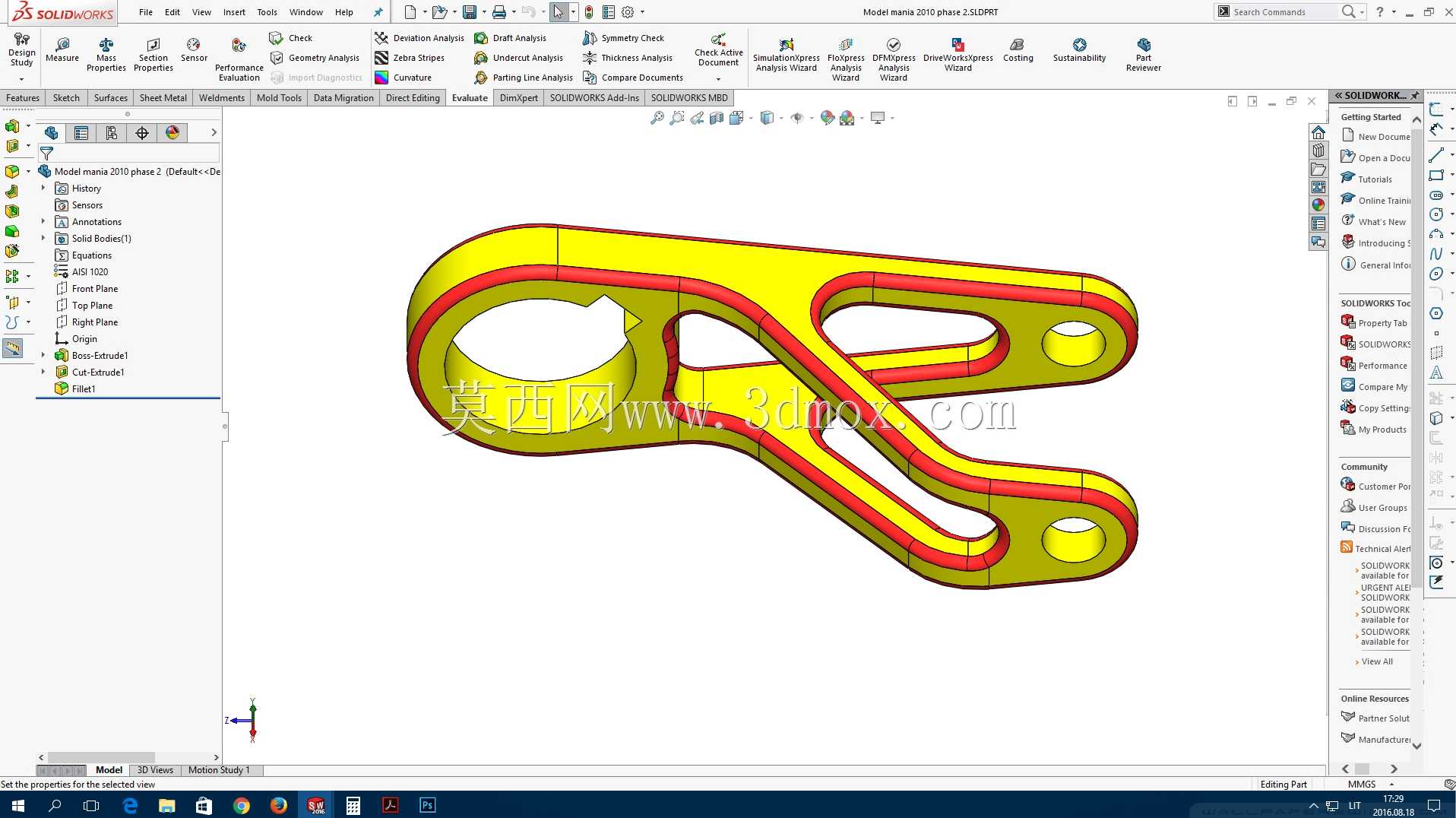Select AISI 1020 material entry
The height and width of the screenshot is (818, 1456).
click(x=90, y=272)
